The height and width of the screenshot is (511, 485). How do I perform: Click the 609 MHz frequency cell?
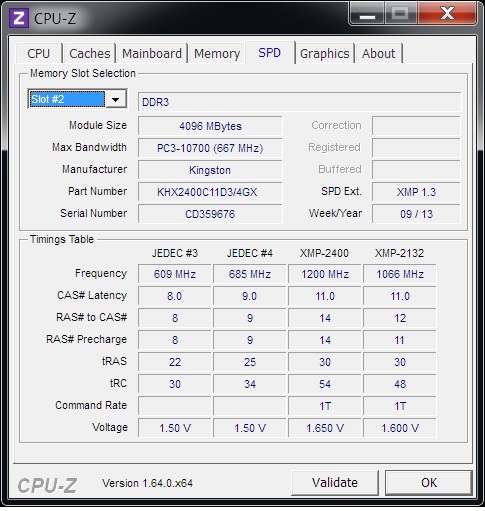pyautogui.click(x=175, y=274)
